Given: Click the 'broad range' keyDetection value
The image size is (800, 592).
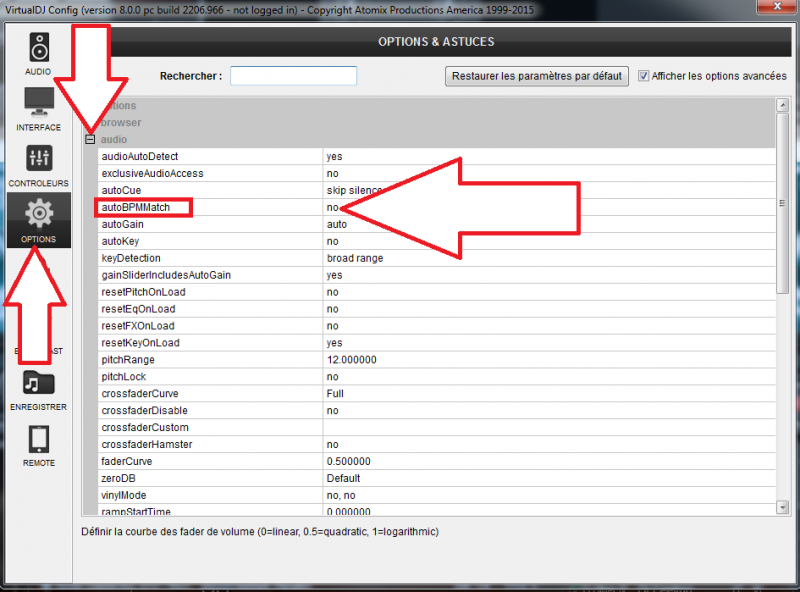Looking at the screenshot, I should coord(355,258).
